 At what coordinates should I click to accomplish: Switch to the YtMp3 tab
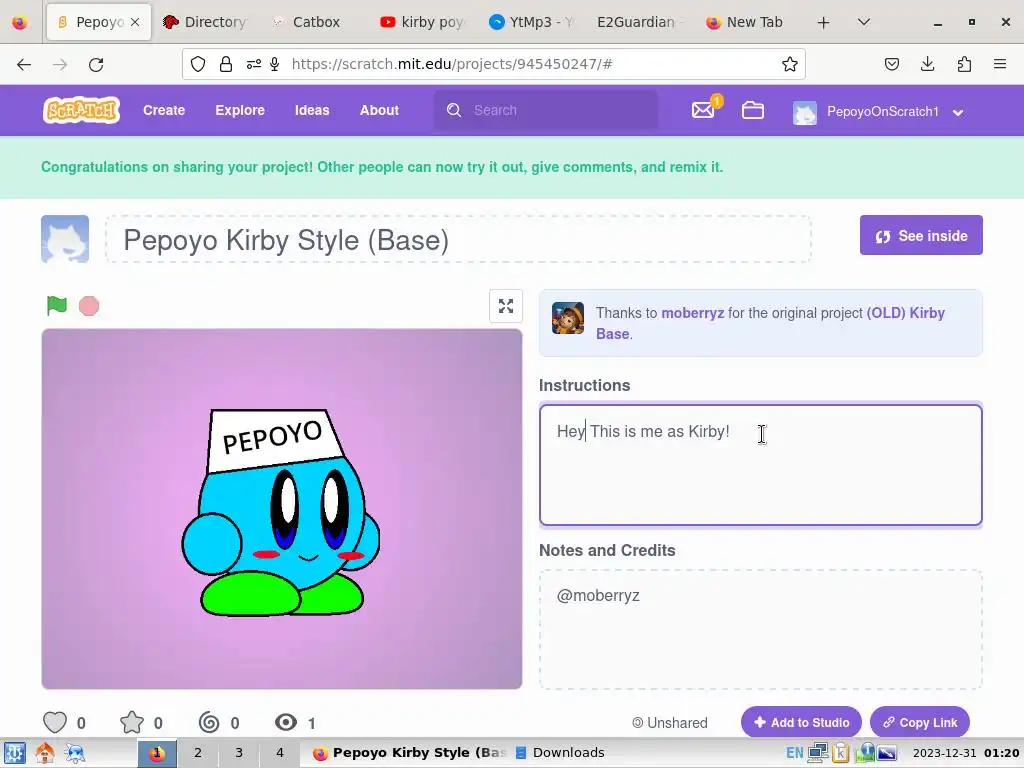click(530, 22)
